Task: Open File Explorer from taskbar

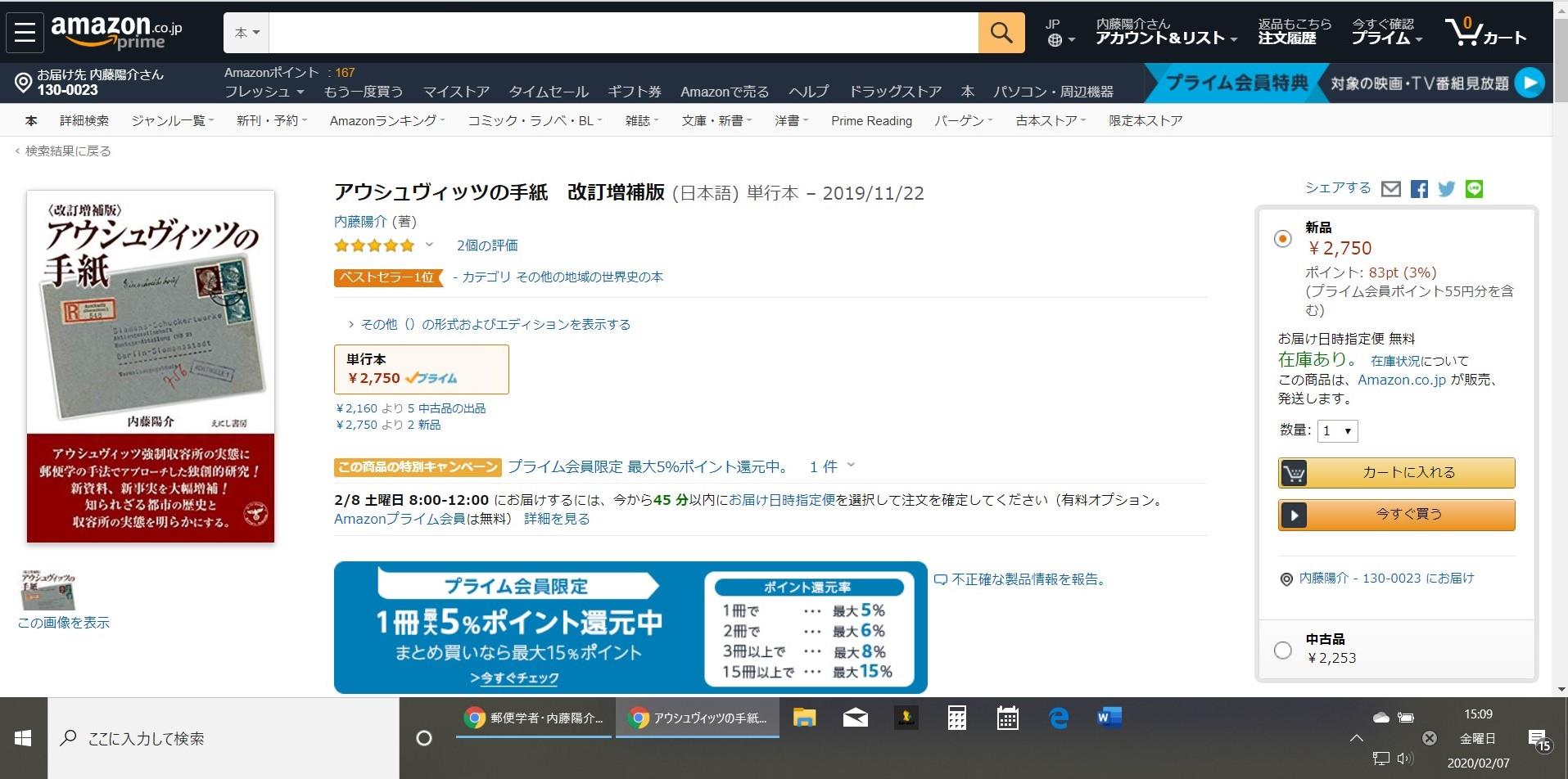Action: 805,718
